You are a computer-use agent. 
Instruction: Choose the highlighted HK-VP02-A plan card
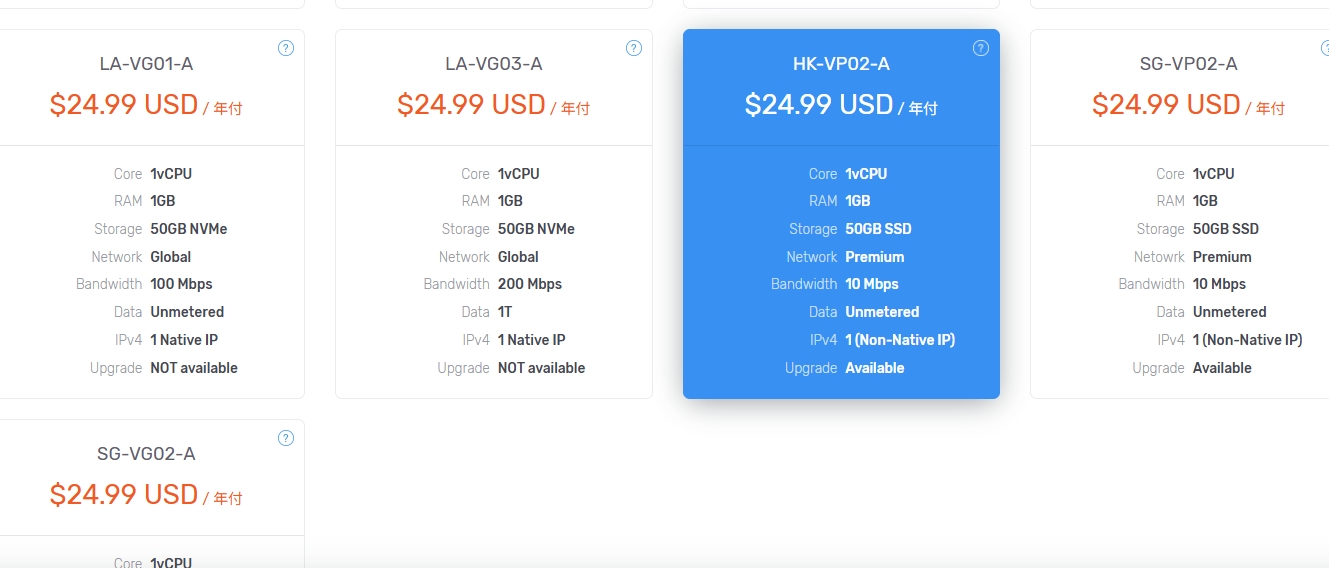(841, 214)
